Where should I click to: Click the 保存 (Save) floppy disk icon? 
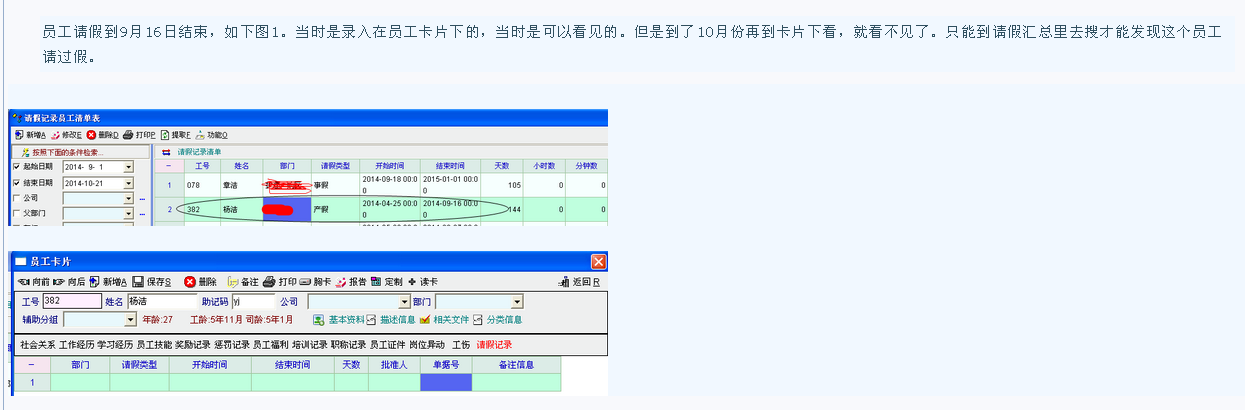click(x=138, y=282)
